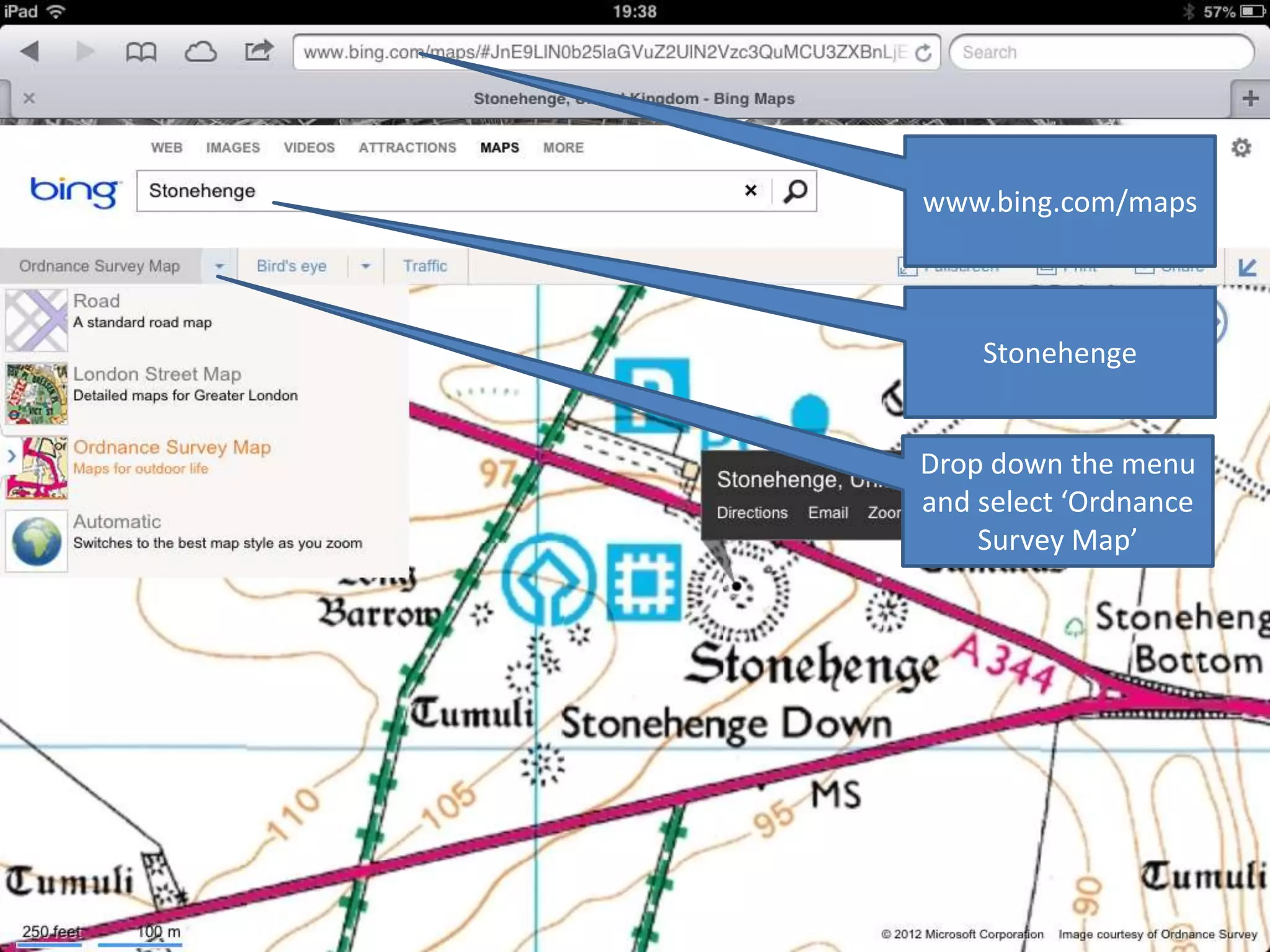Click the London Street Map thumbnail
The width and height of the screenshot is (1270, 952).
click(x=37, y=394)
